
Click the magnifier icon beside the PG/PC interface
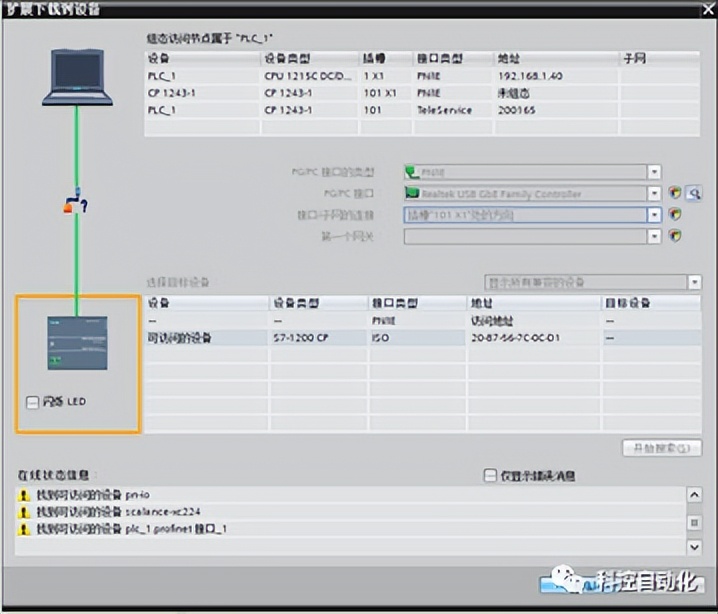coord(694,193)
